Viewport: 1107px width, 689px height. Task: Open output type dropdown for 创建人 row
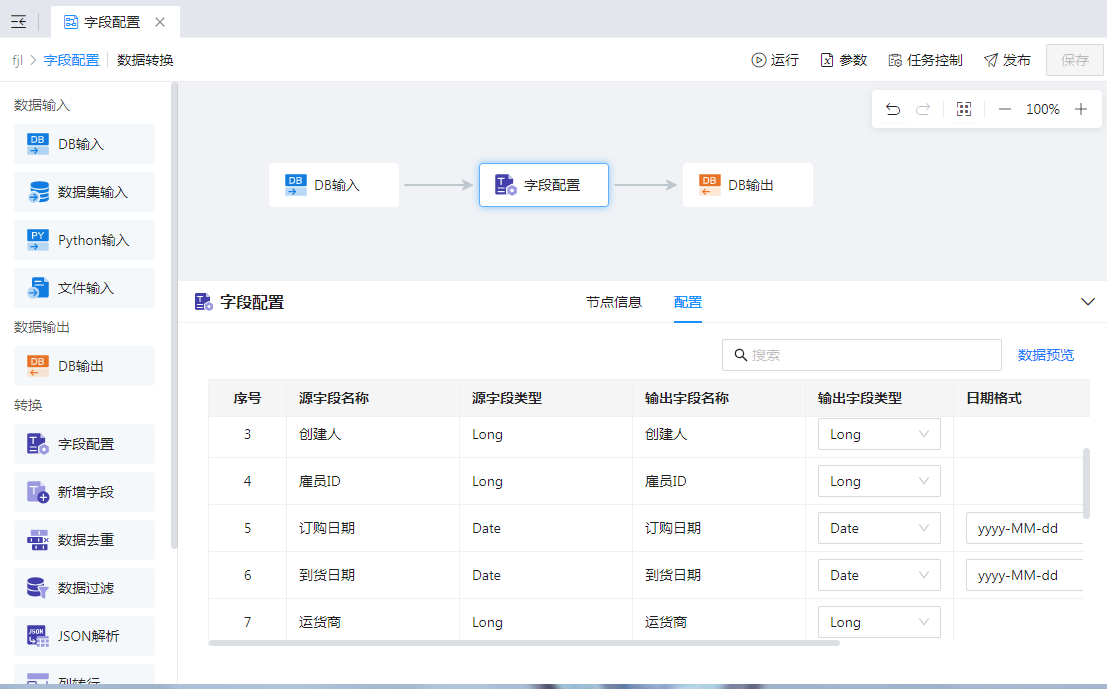[x=879, y=434]
